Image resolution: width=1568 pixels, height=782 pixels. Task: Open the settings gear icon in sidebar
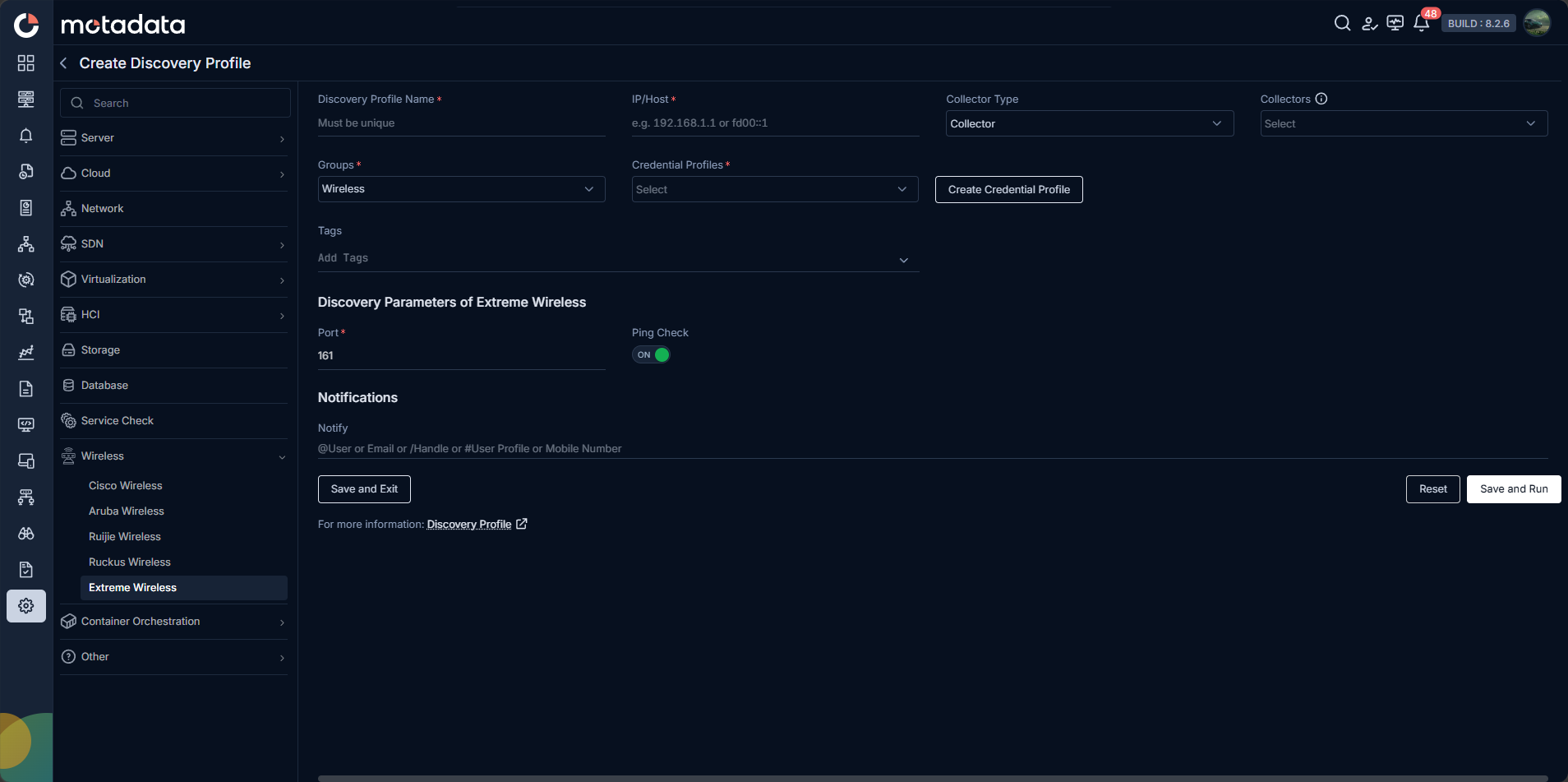pos(26,606)
